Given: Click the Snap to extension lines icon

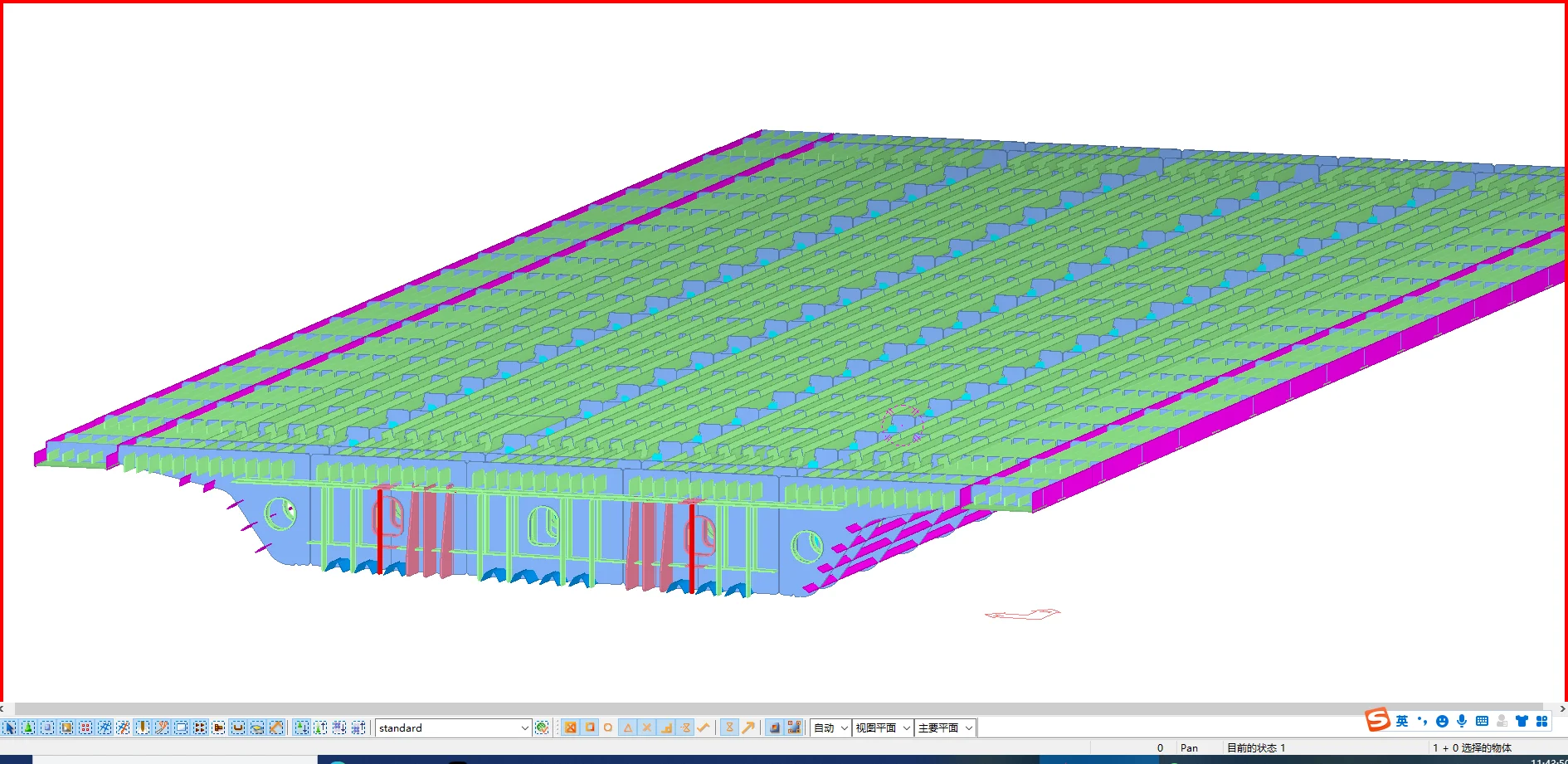Looking at the screenshot, I should tap(685, 728).
